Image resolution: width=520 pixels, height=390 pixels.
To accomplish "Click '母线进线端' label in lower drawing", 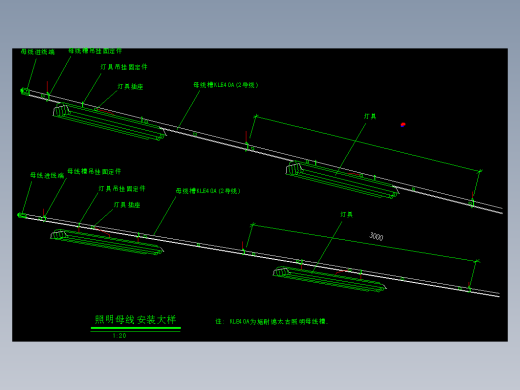I will click(47, 175).
